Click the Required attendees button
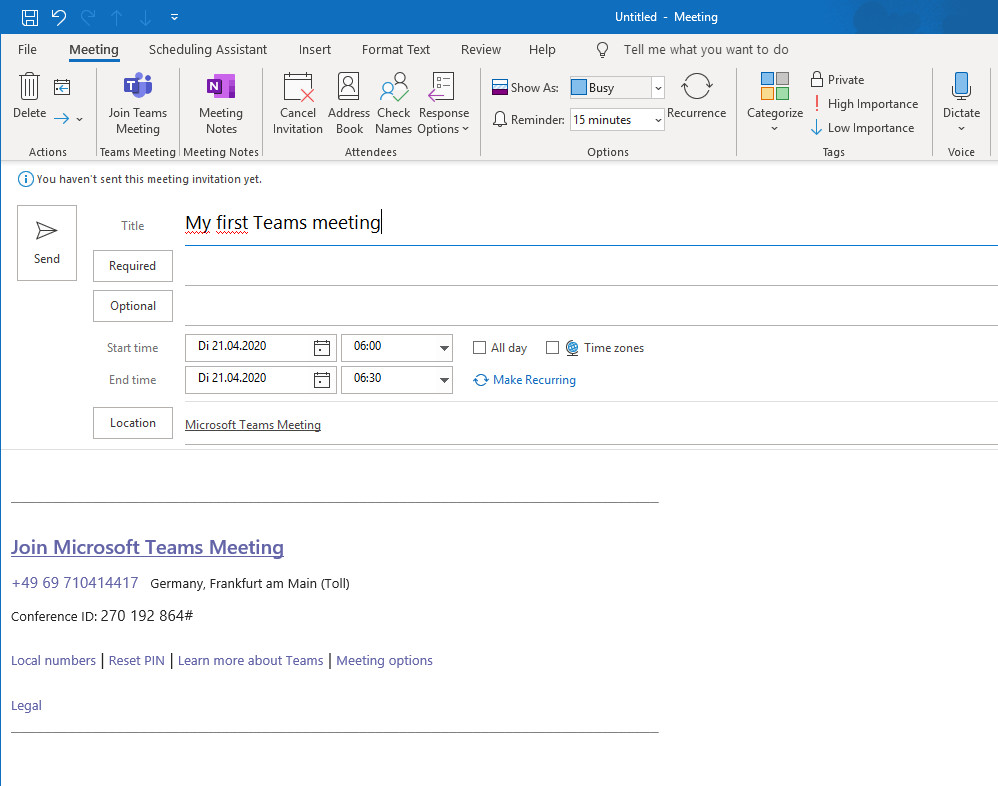The width and height of the screenshot is (998, 786). (132, 266)
